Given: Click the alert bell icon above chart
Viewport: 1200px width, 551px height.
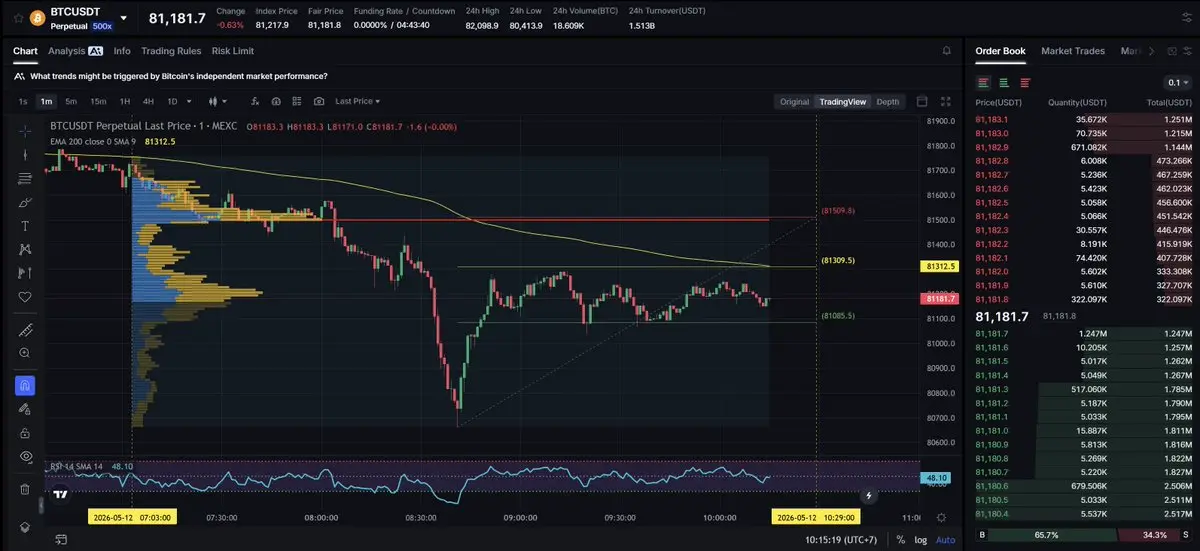Looking at the screenshot, I should click(946, 50).
